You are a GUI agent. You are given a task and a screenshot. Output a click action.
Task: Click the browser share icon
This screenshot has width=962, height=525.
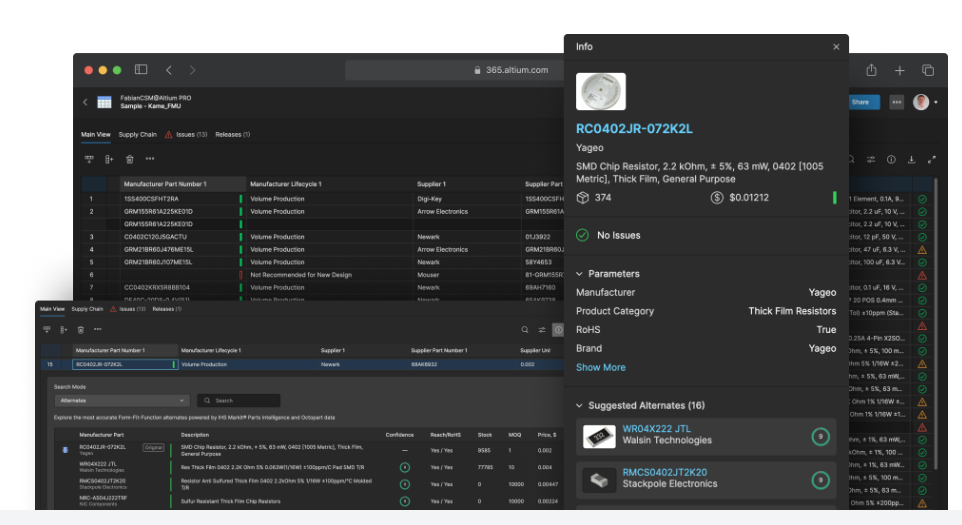click(872, 70)
